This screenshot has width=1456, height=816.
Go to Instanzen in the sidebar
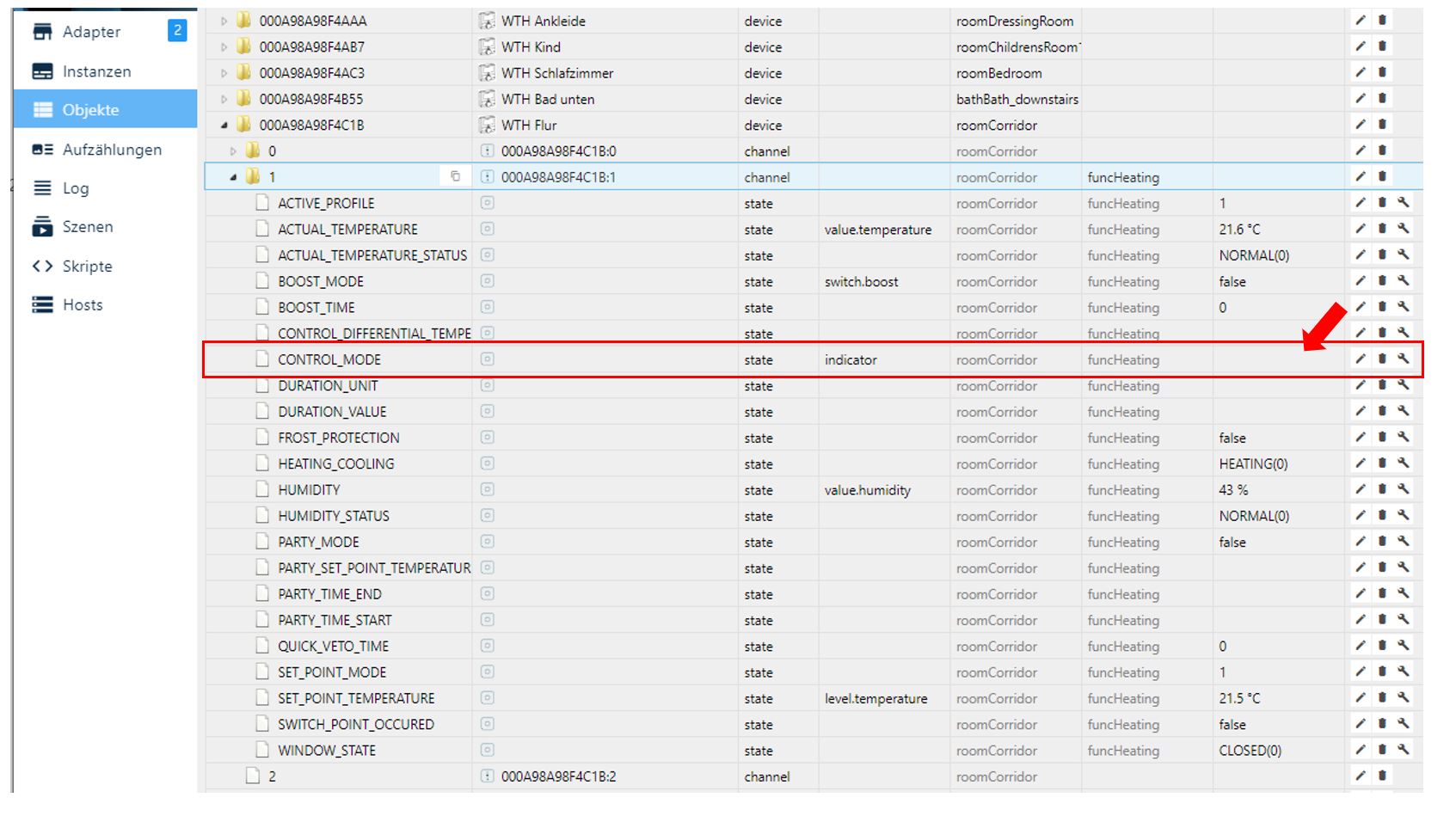tap(96, 71)
